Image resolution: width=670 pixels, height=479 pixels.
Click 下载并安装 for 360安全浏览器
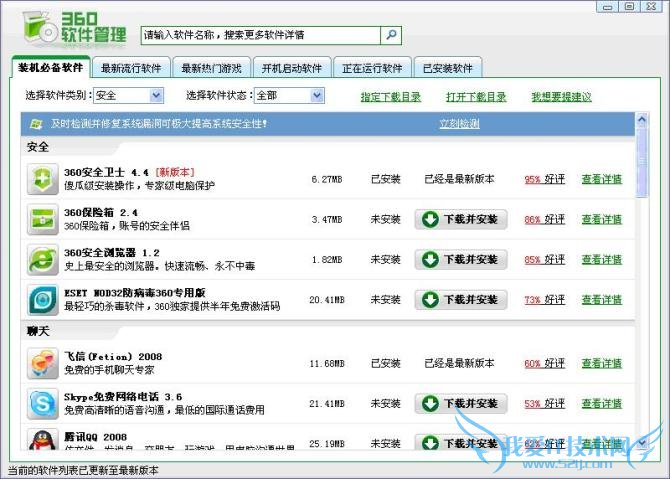pos(461,259)
